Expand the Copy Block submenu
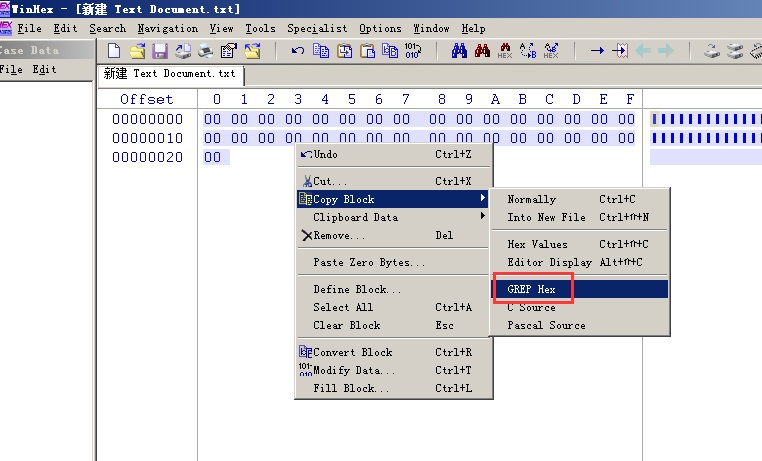762x461 pixels. [394, 199]
